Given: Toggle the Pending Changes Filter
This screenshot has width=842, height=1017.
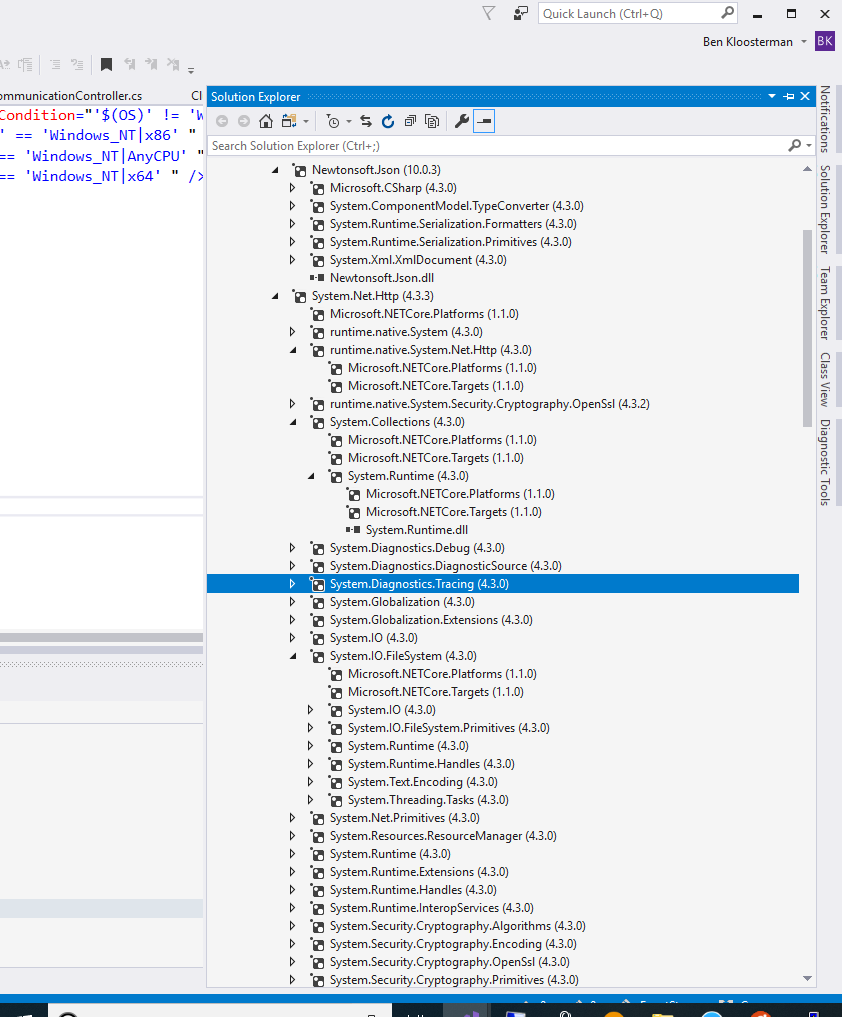Looking at the screenshot, I should tap(333, 121).
